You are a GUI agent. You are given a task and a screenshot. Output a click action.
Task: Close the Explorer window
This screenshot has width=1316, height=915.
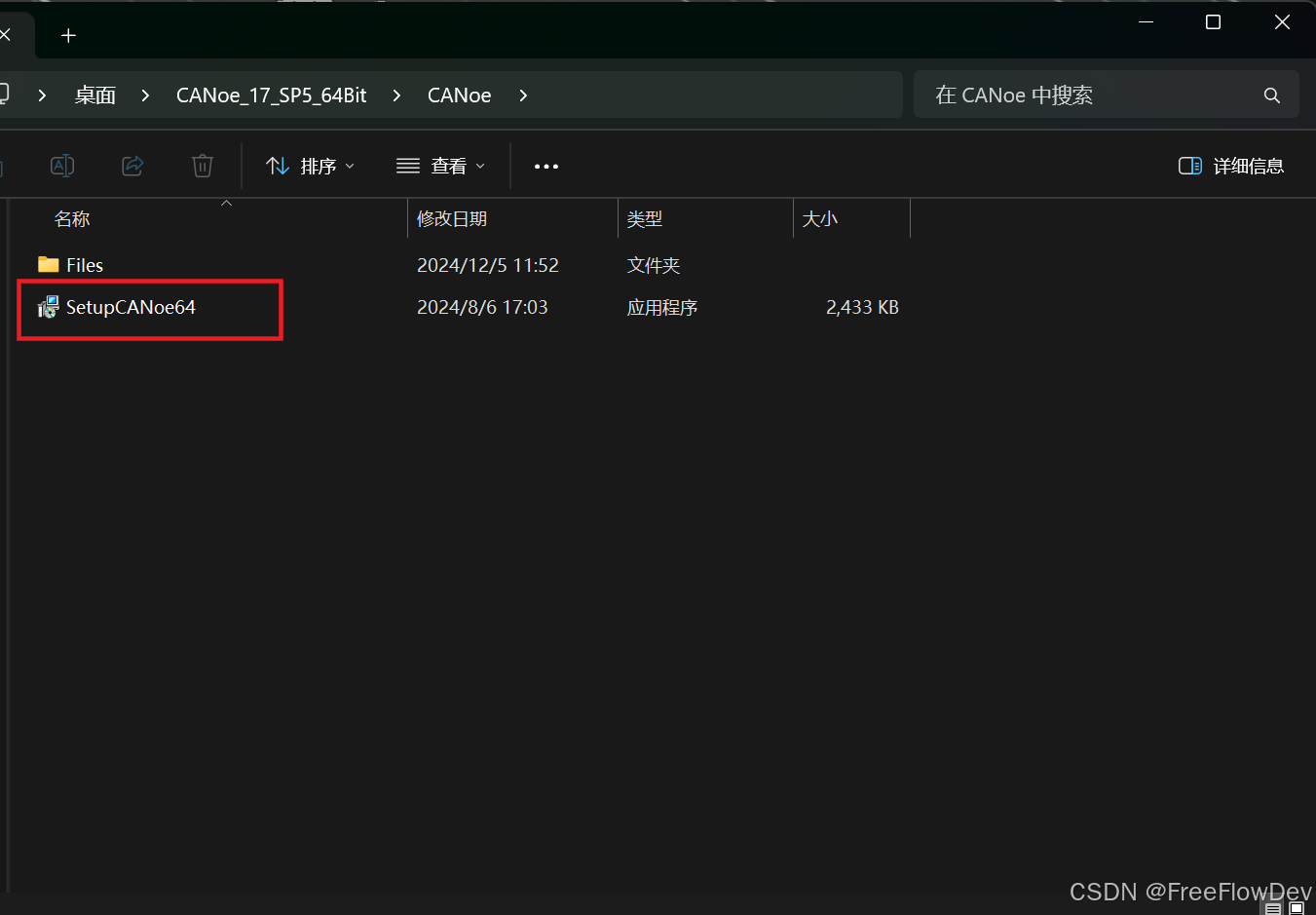coord(1282,21)
